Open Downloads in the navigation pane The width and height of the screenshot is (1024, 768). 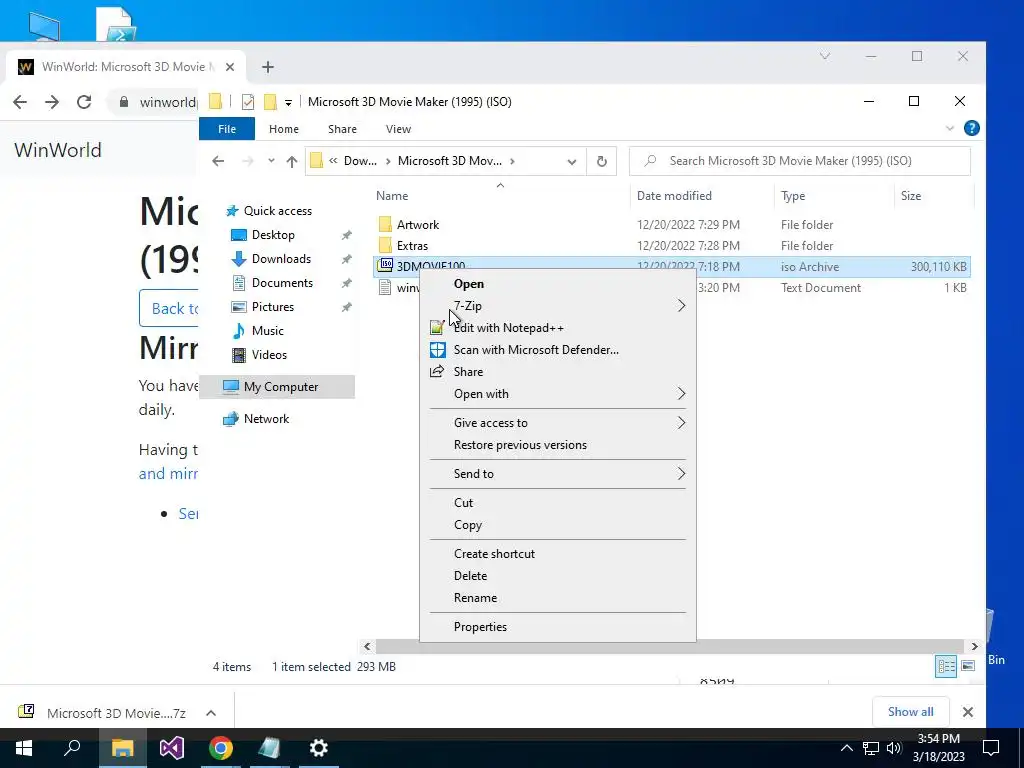(x=281, y=259)
